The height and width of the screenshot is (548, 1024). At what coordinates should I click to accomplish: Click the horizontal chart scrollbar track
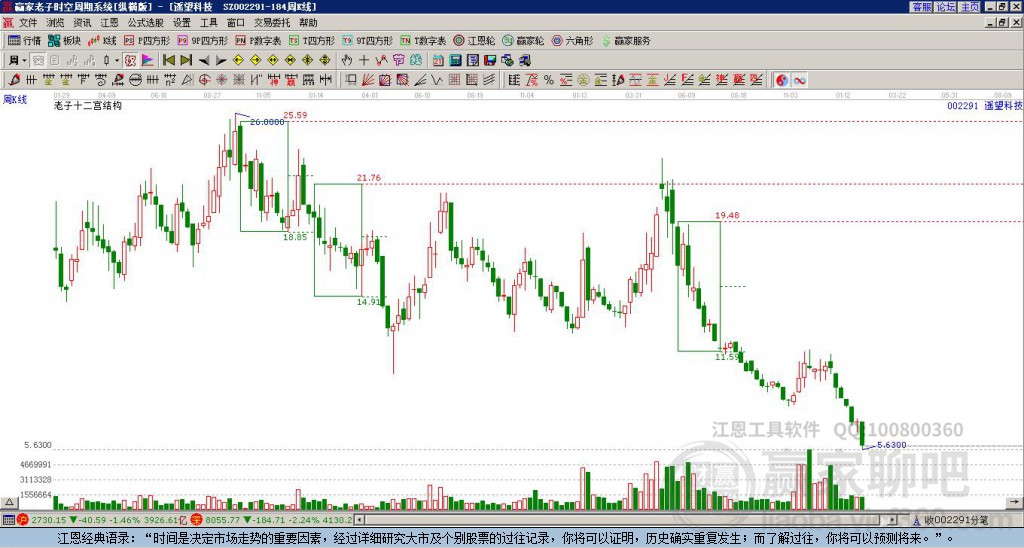point(626,520)
